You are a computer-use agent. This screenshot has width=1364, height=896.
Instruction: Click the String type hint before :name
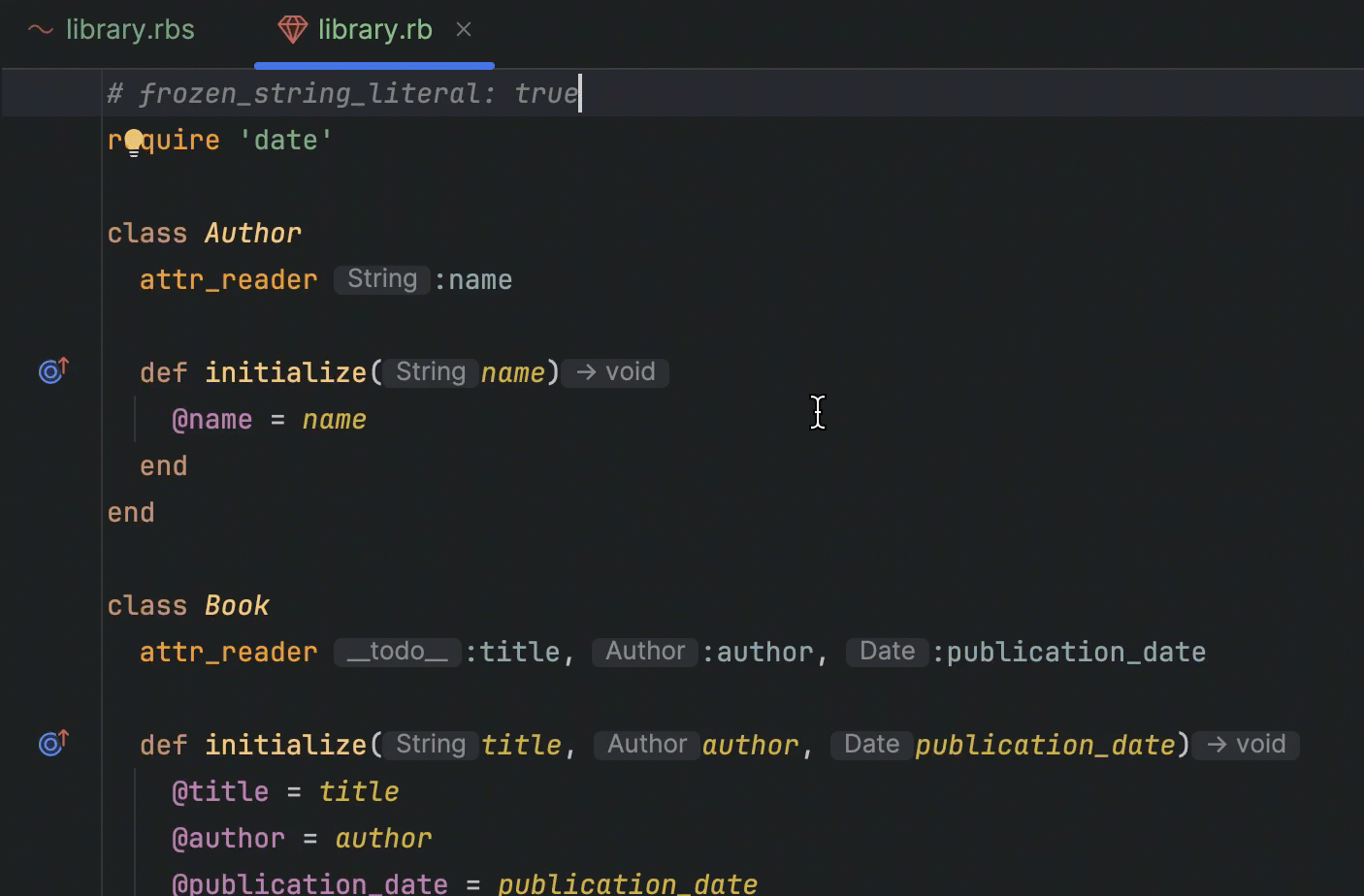(x=382, y=279)
